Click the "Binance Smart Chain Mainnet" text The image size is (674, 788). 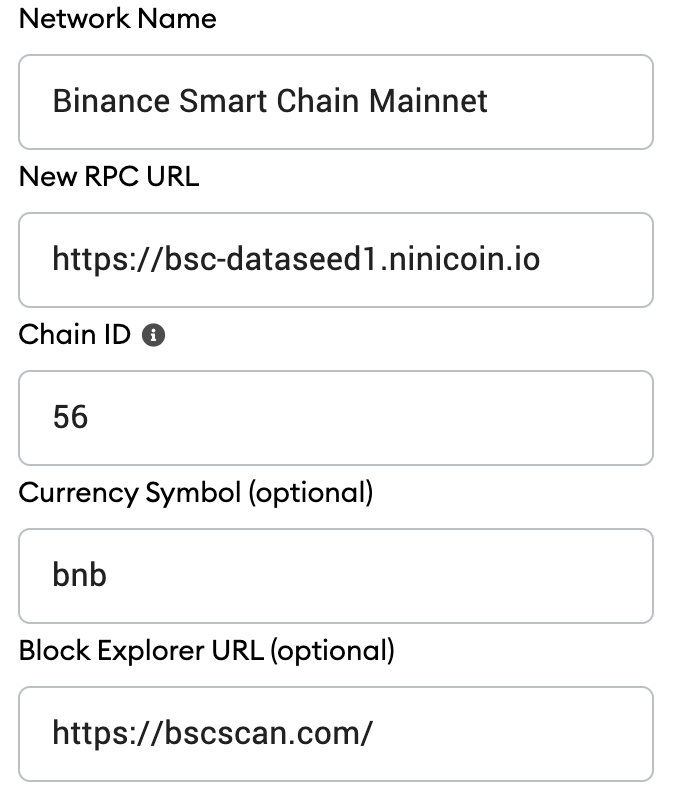point(270,102)
